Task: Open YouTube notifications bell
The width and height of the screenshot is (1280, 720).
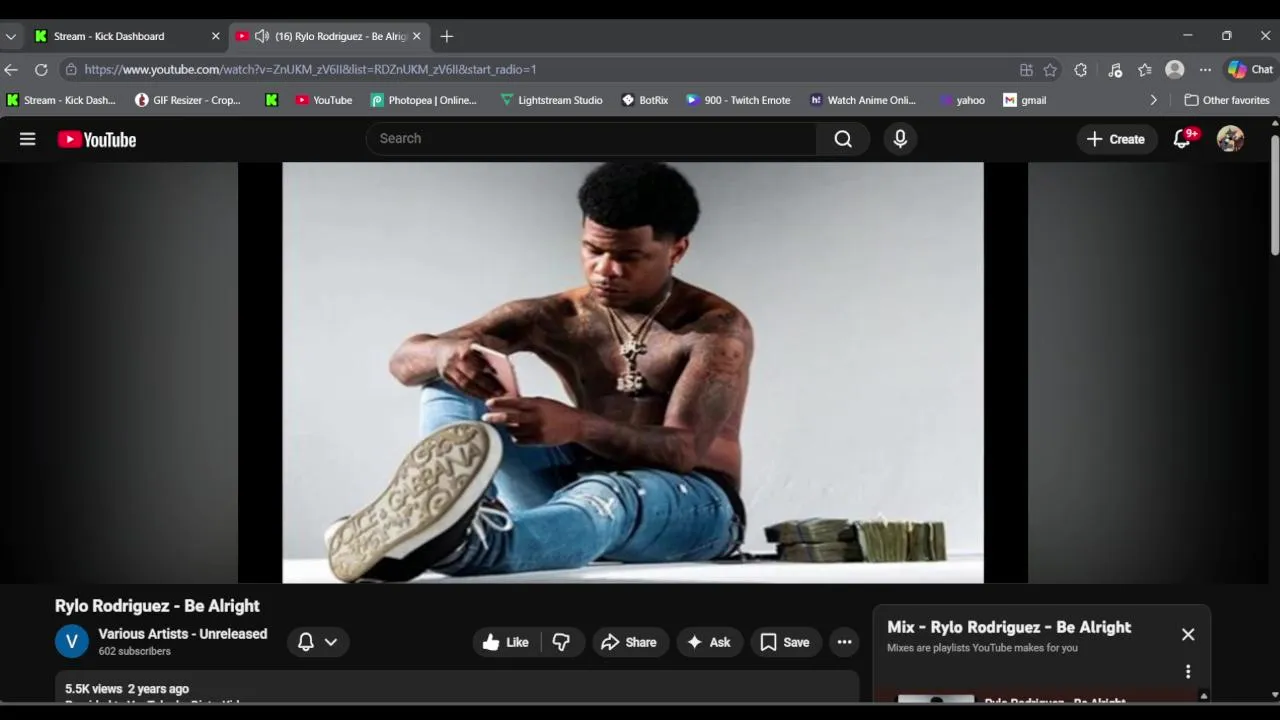Action: click(x=1183, y=139)
